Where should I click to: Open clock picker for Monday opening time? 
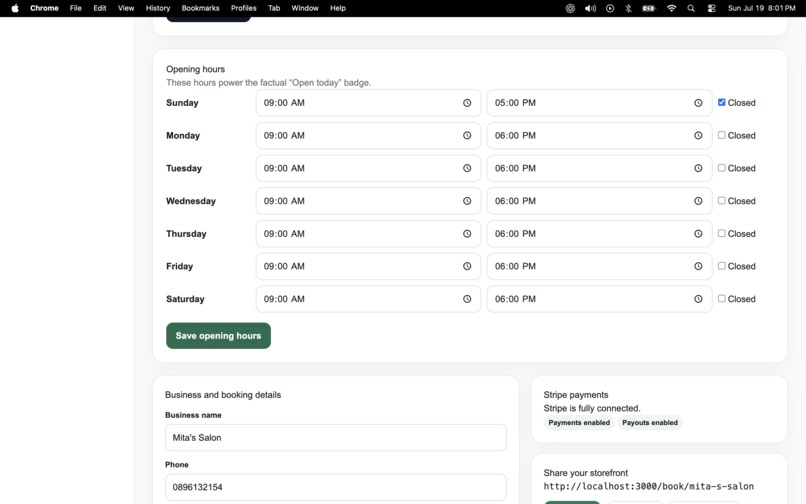[x=467, y=135]
